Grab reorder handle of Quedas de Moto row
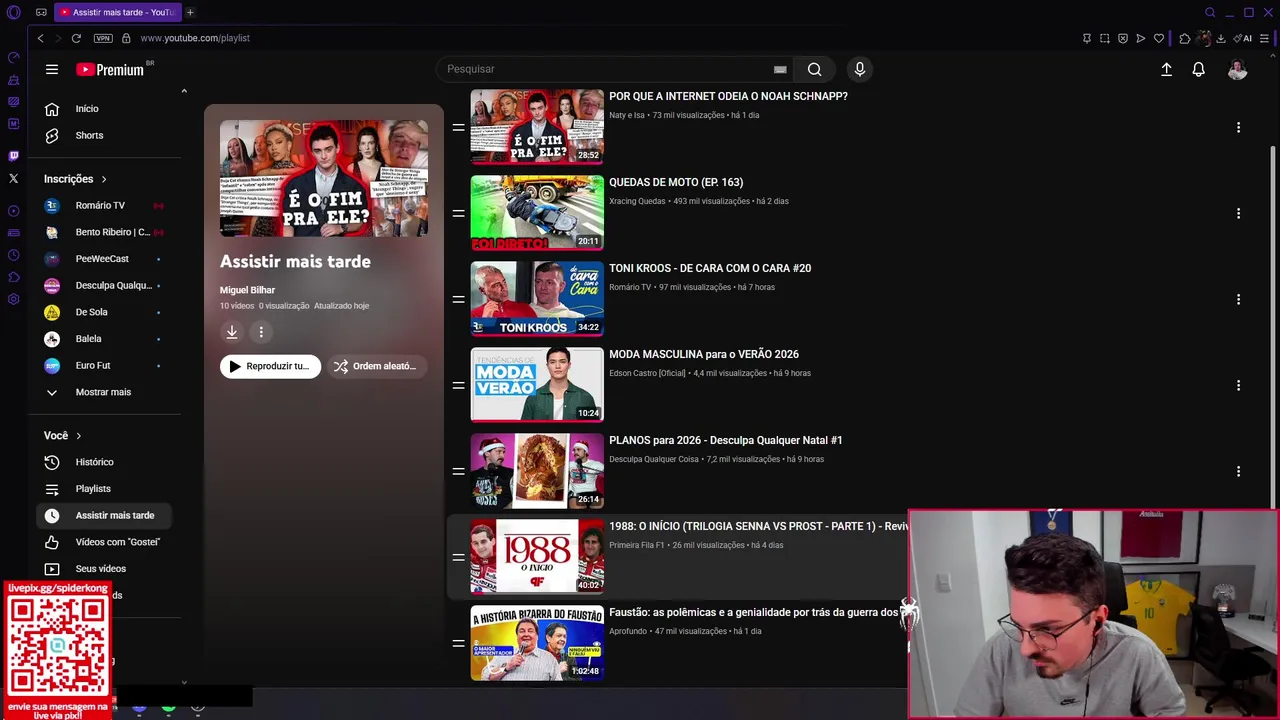 click(x=458, y=213)
